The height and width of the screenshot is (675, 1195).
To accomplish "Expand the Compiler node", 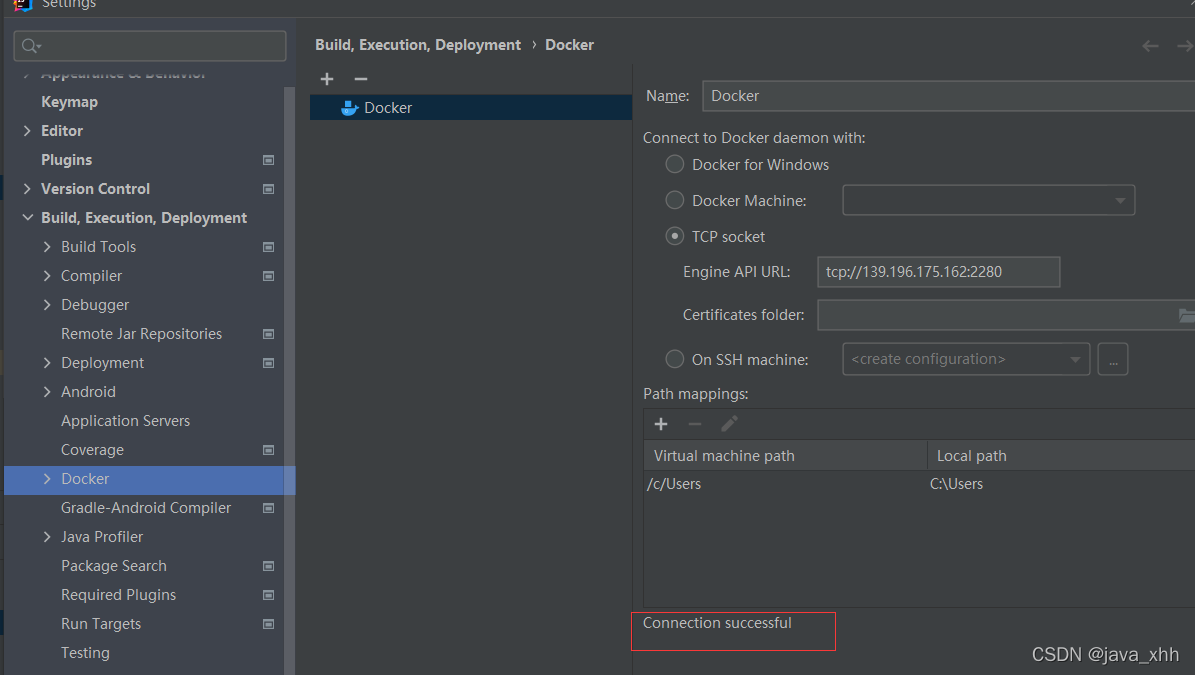I will (47, 276).
